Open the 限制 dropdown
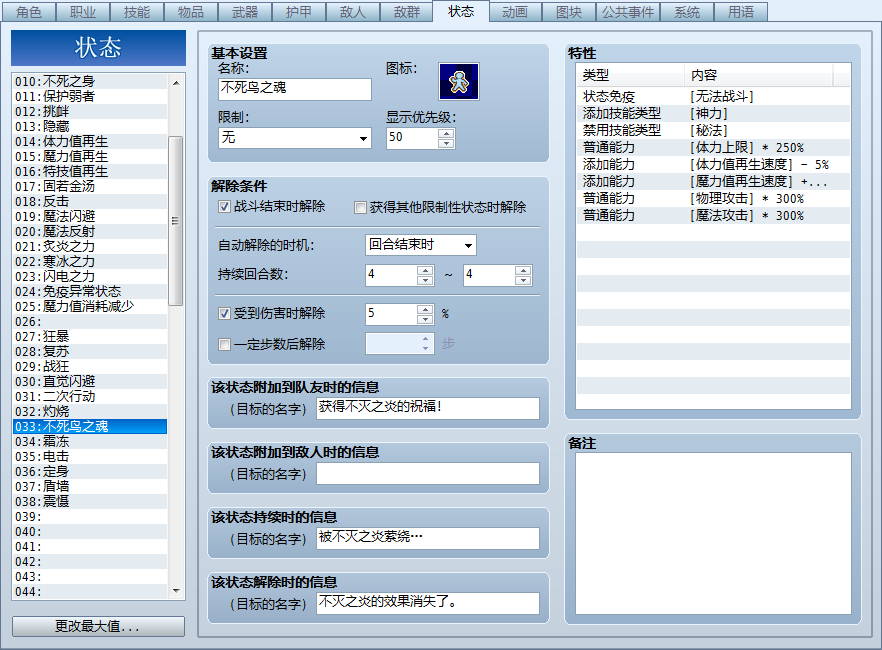The width and height of the screenshot is (882, 650). click(x=295, y=138)
